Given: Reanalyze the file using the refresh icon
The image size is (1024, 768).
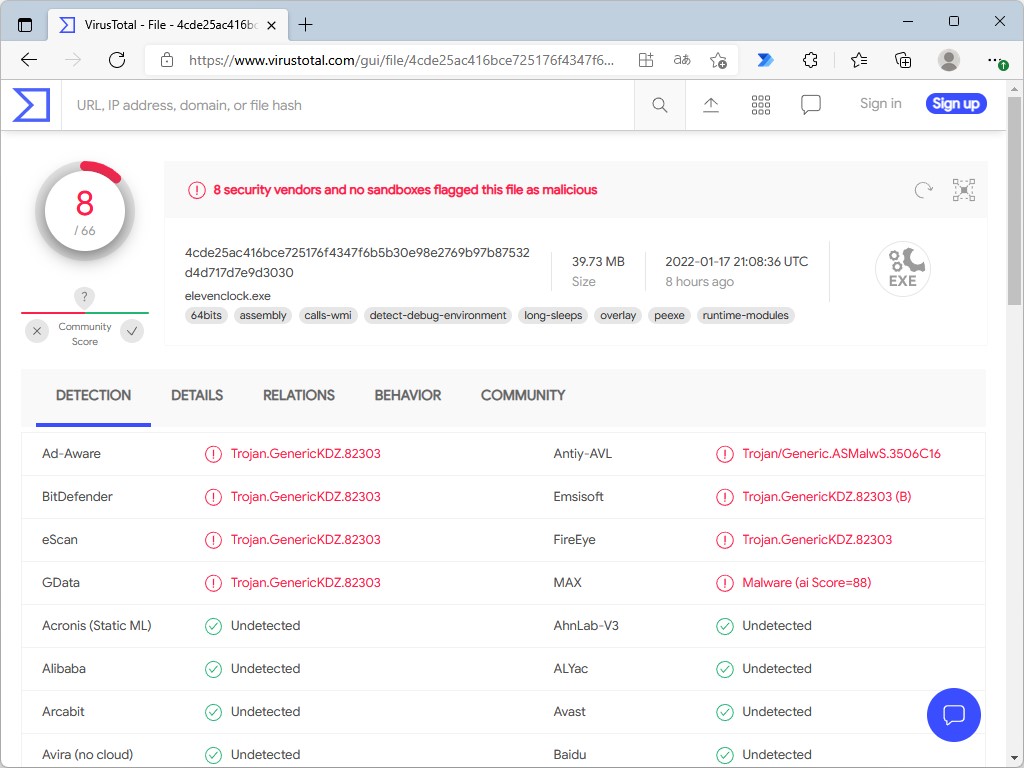Looking at the screenshot, I should [x=922, y=189].
